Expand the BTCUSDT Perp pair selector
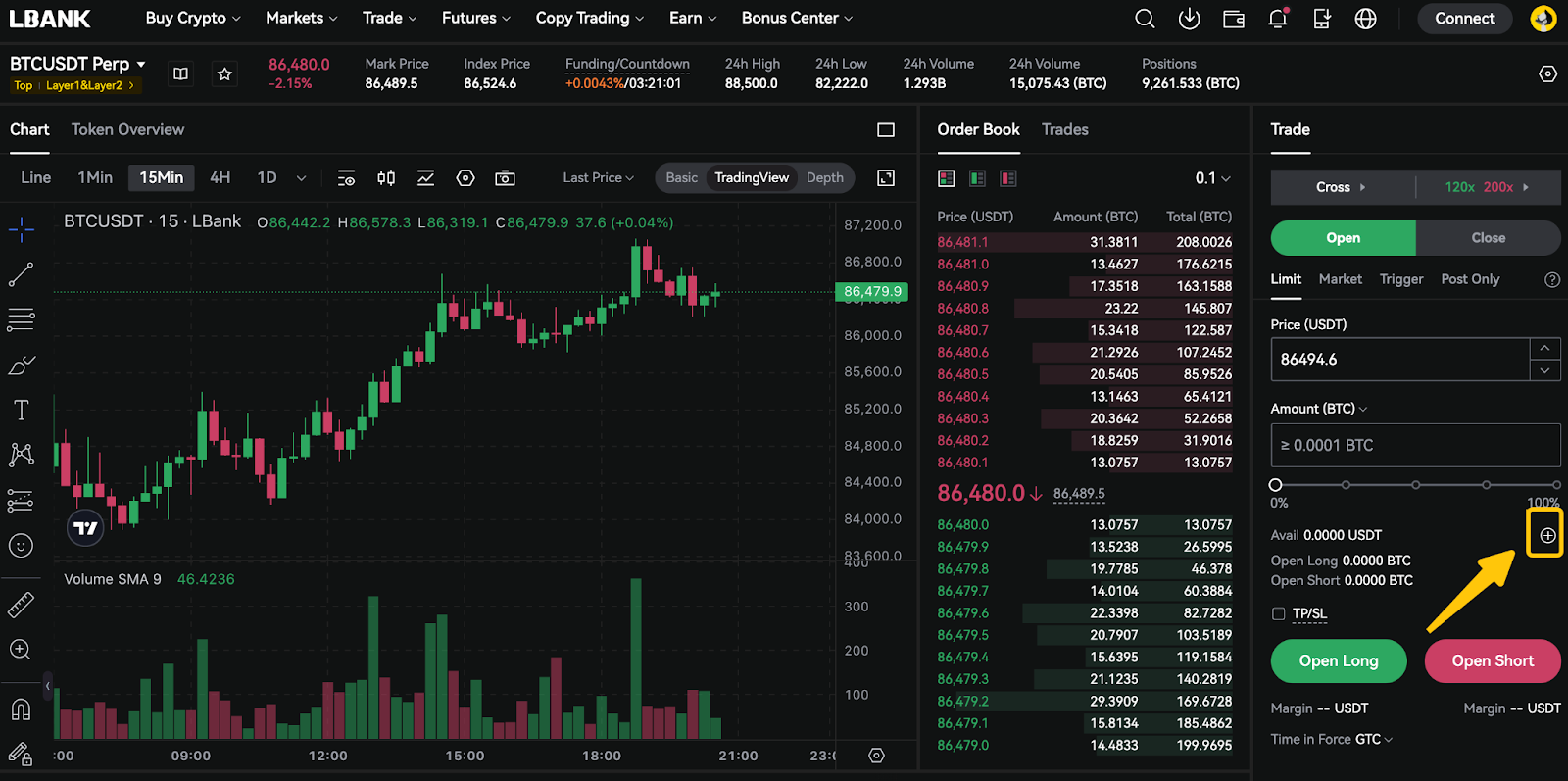Viewport: 1568px width, 781px height. (78, 64)
